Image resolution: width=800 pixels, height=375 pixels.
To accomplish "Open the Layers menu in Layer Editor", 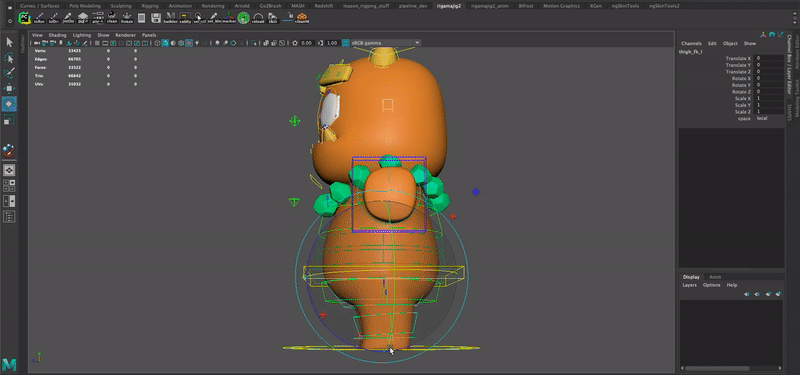I will pos(689,285).
